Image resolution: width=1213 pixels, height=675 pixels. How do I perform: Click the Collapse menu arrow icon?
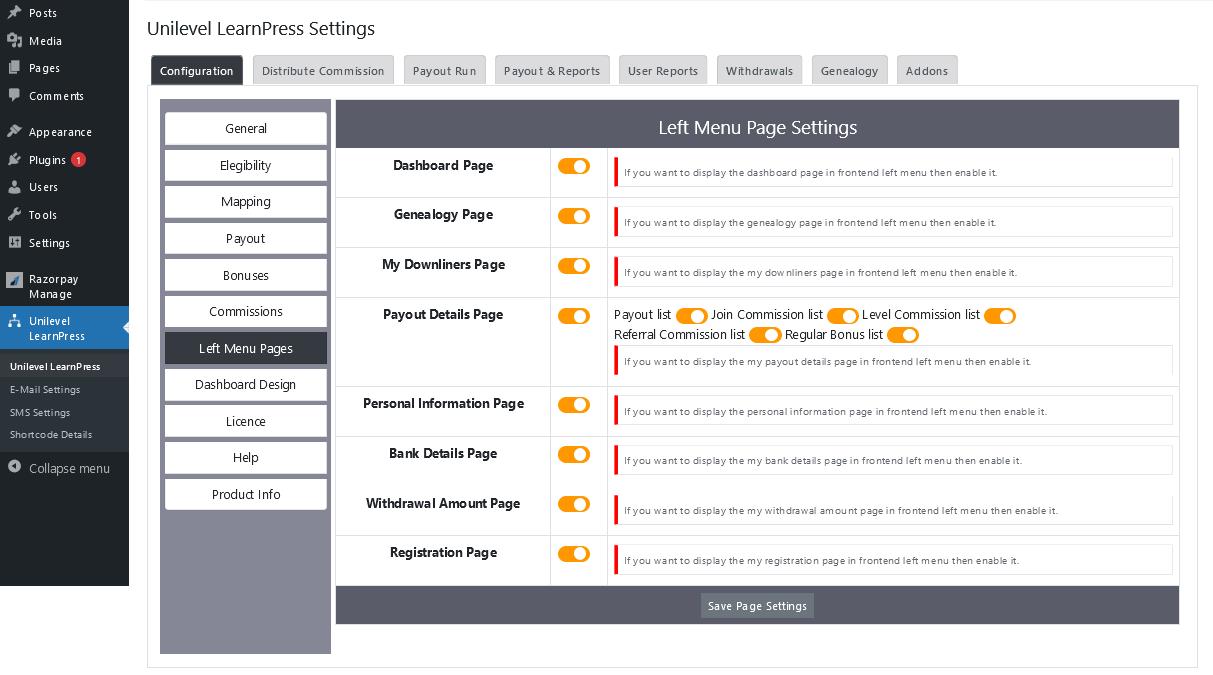click(14, 468)
